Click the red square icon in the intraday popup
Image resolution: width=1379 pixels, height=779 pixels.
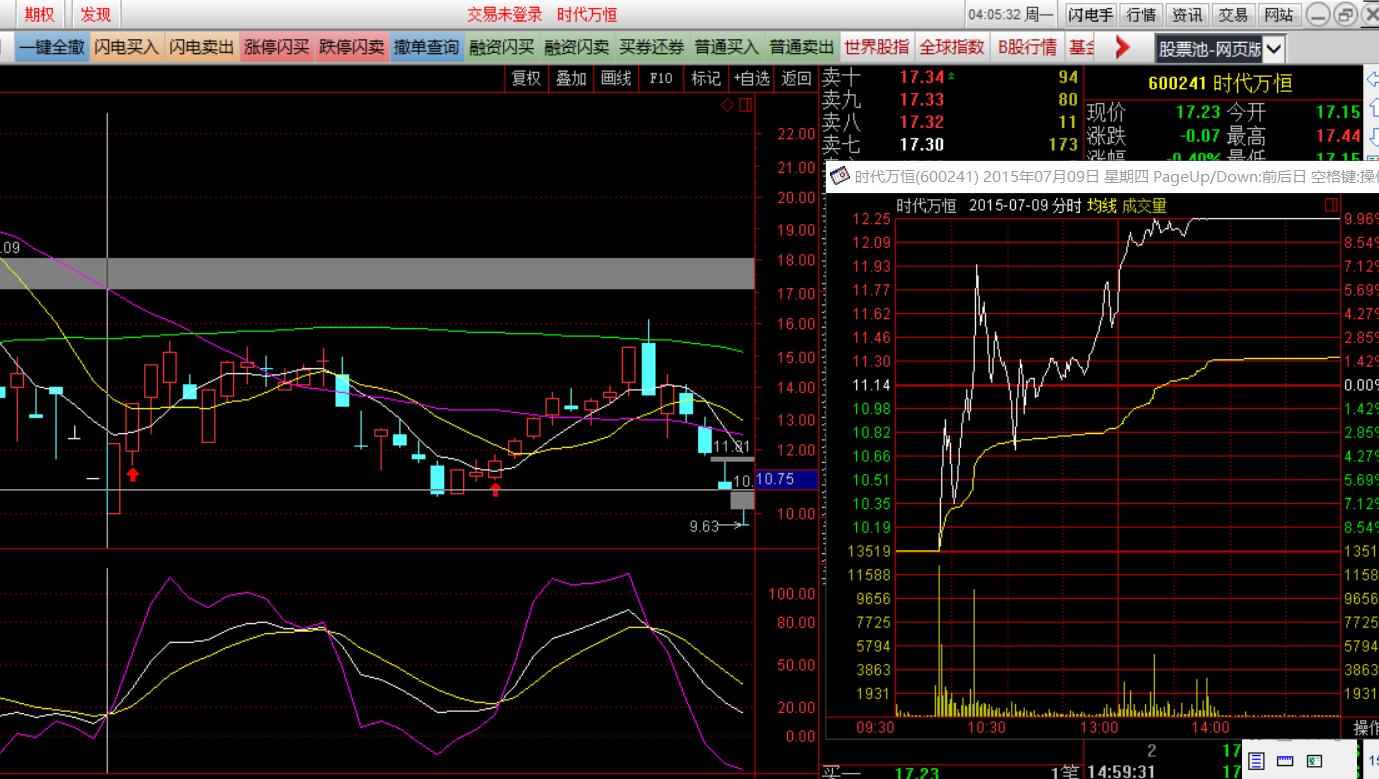[1331, 205]
